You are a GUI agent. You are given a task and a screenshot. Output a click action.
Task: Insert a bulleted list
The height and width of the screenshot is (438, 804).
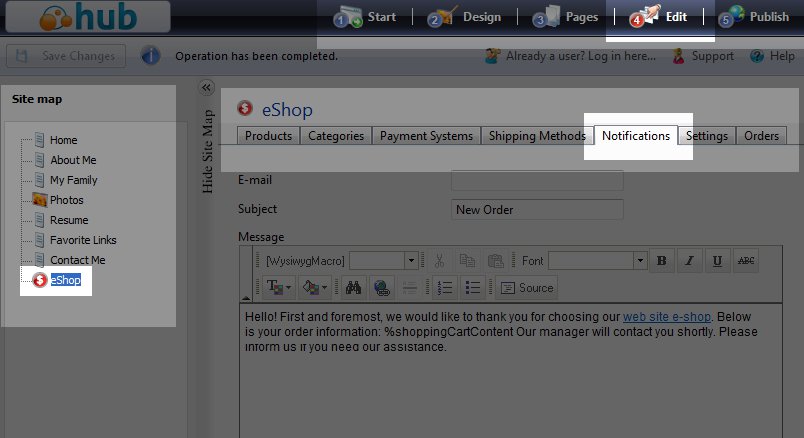(x=474, y=288)
